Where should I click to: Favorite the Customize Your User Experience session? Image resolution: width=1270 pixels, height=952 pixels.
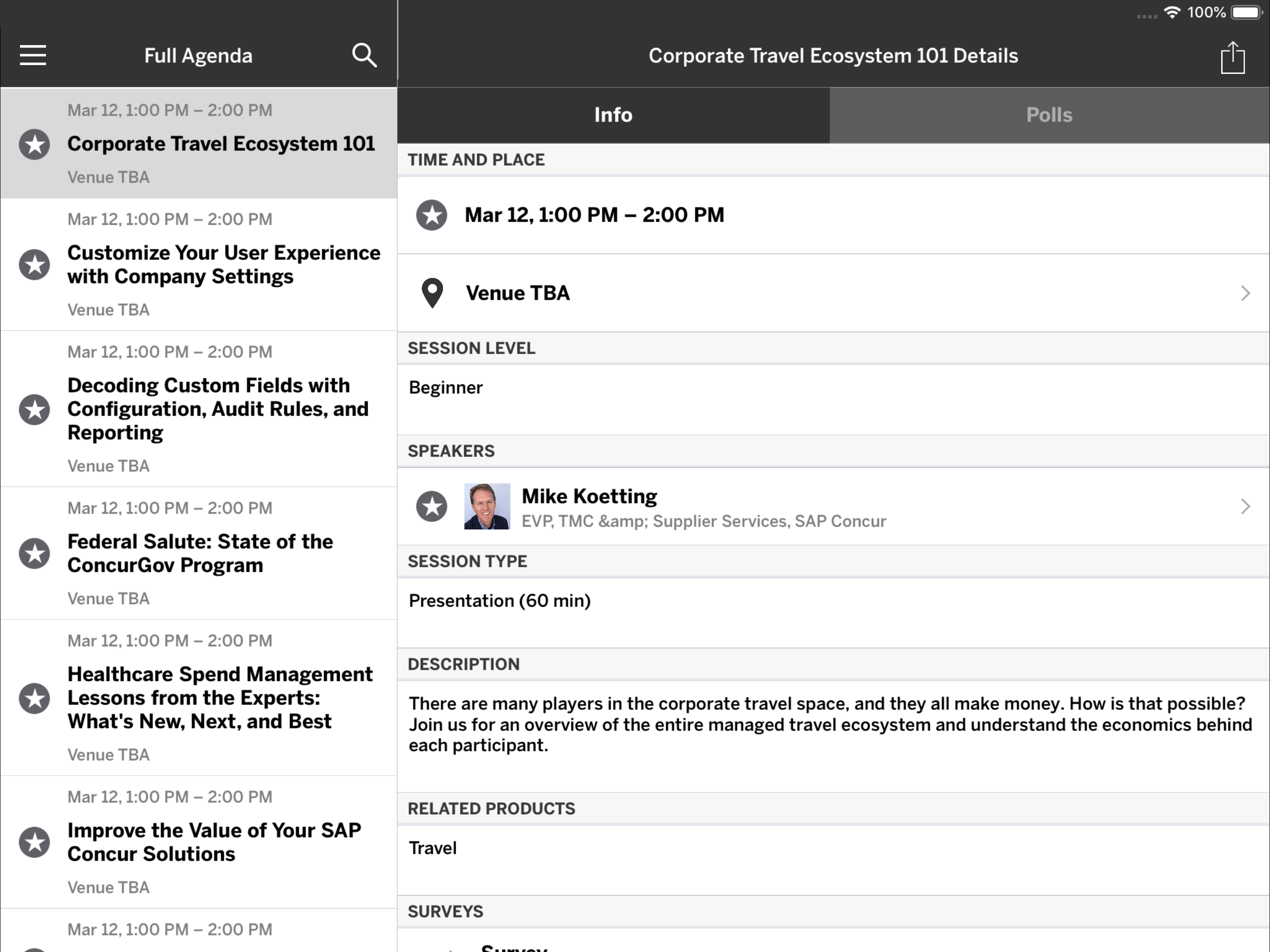34,264
